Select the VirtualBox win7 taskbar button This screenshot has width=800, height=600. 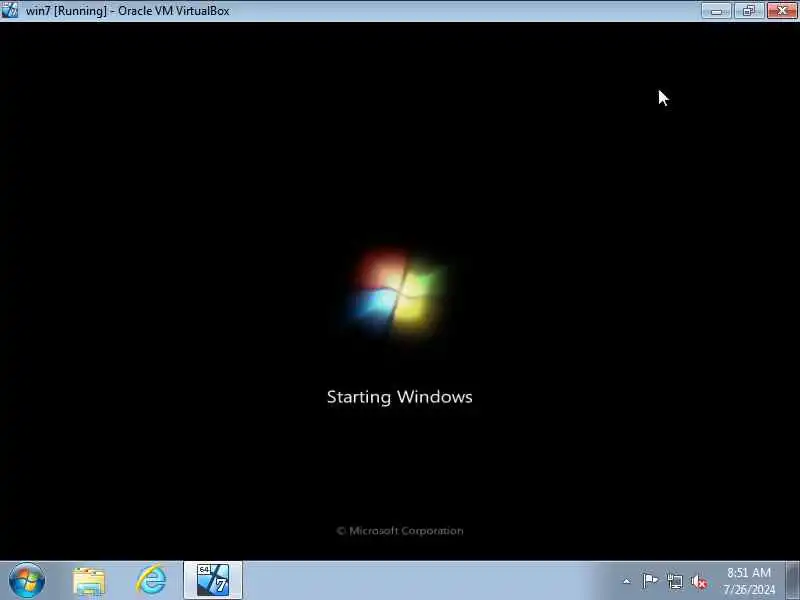point(213,580)
